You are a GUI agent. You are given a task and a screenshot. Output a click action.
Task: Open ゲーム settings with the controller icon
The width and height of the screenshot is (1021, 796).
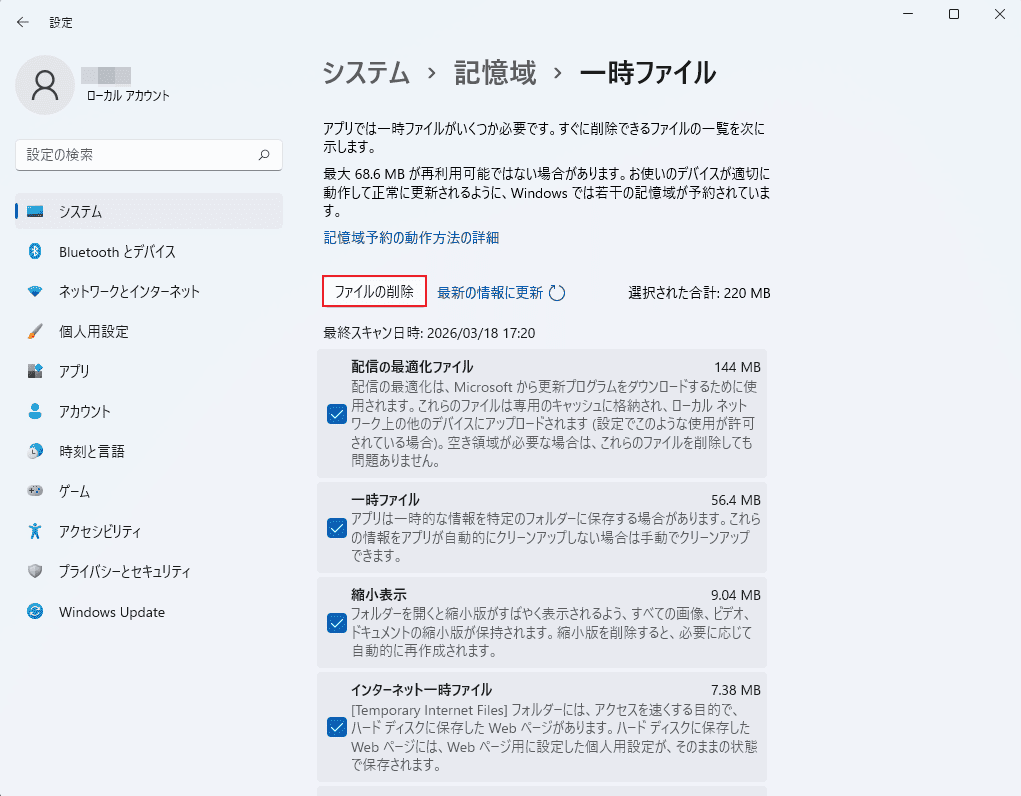pyautogui.click(x=35, y=491)
